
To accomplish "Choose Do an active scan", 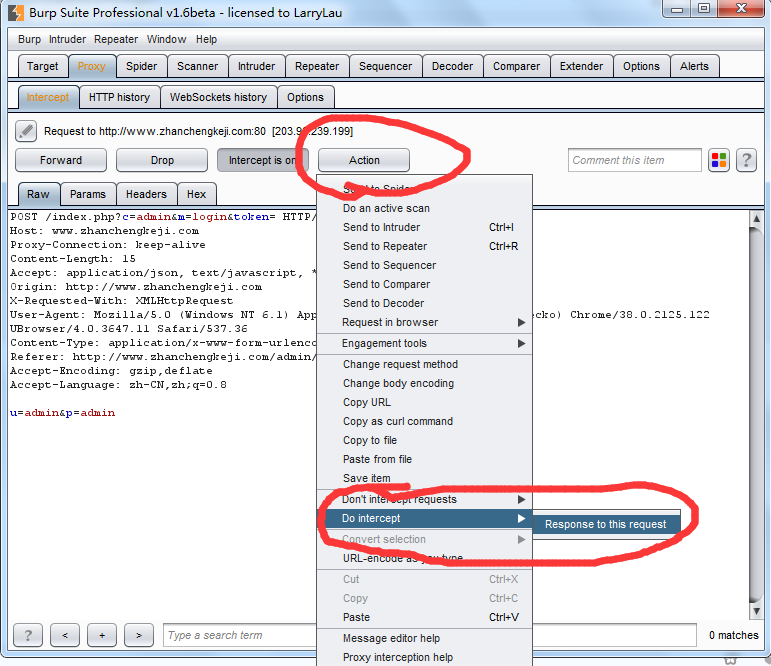I will tap(425, 209).
